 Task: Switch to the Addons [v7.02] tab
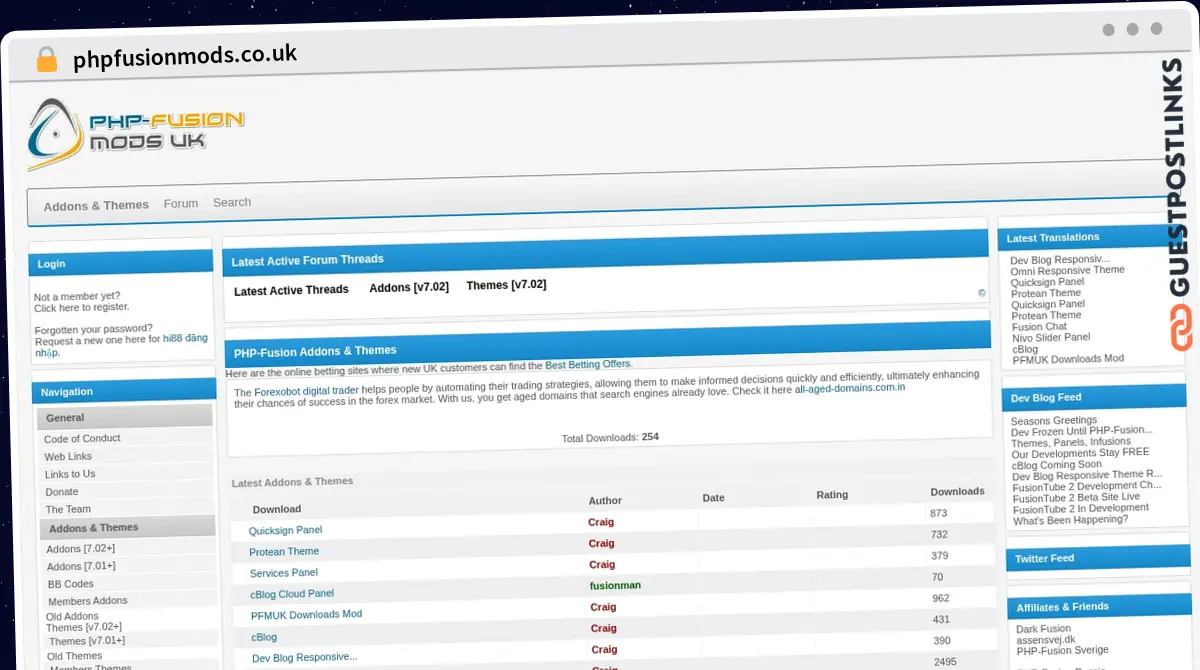point(409,287)
